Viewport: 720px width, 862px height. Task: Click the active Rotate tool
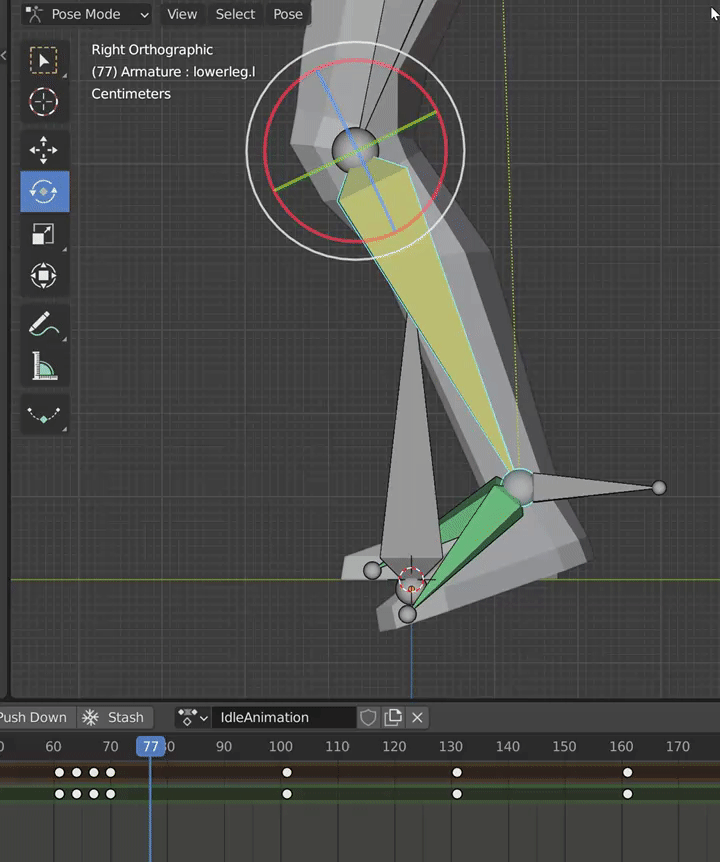[x=44, y=192]
